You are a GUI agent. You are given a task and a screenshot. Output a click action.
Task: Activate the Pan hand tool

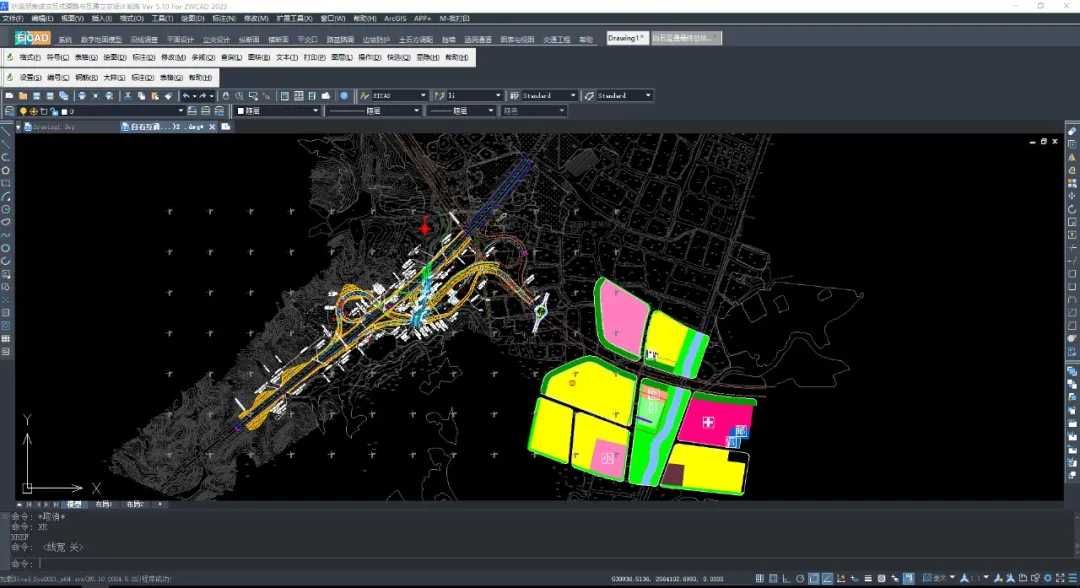coord(226,96)
